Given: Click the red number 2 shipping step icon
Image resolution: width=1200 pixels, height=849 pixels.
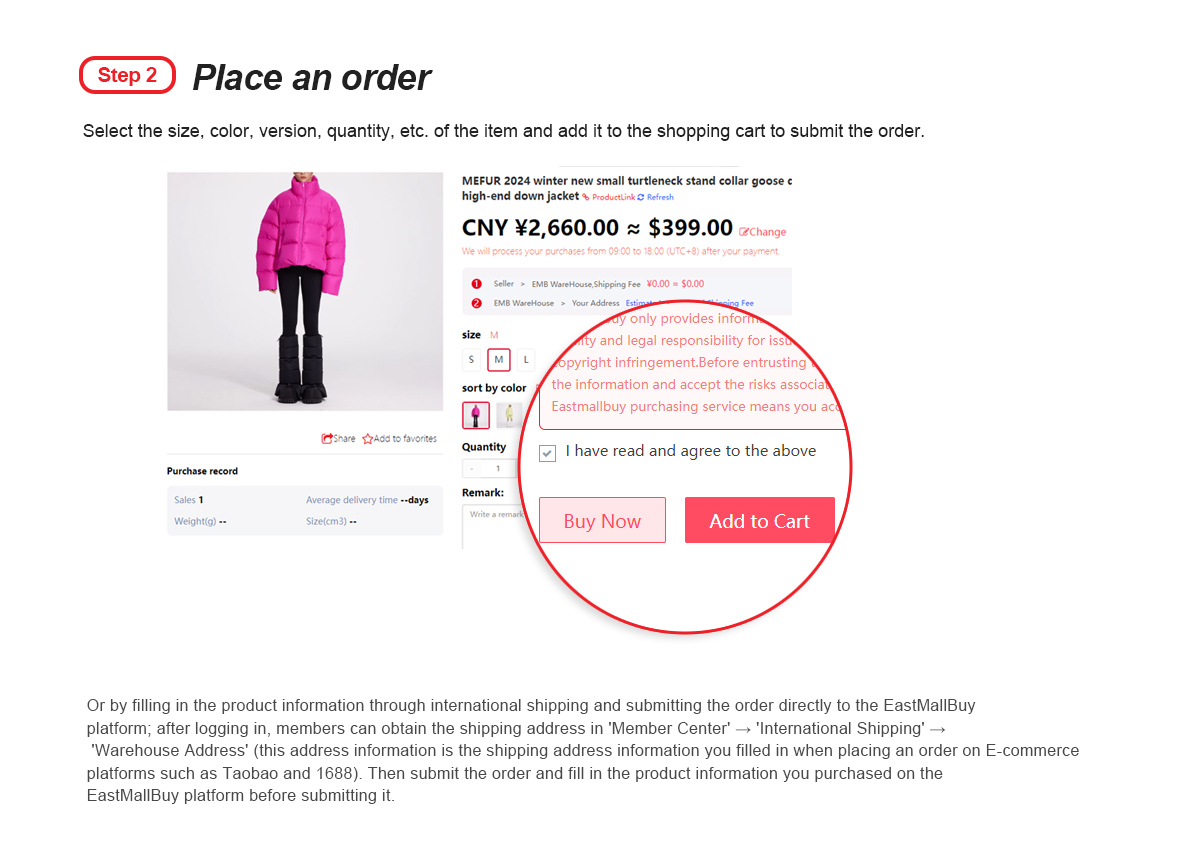Looking at the screenshot, I should pyautogui.click(x=476, y=303).
